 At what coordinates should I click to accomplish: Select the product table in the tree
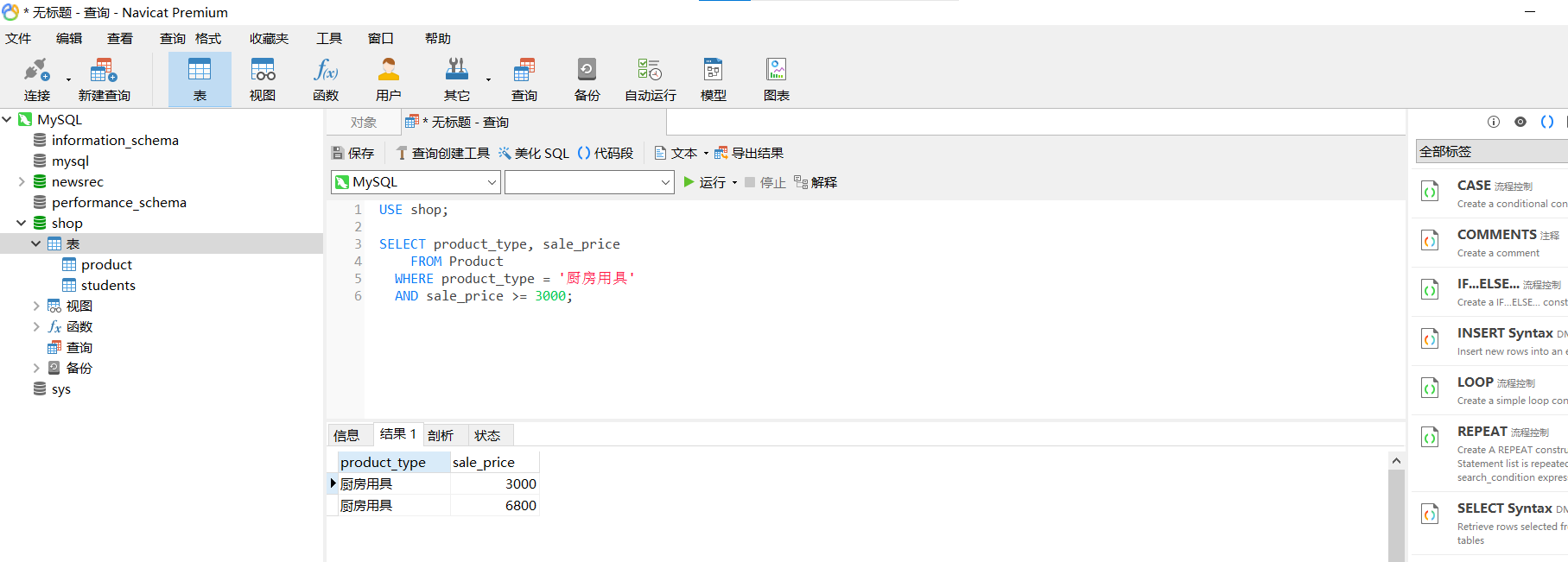106,264
